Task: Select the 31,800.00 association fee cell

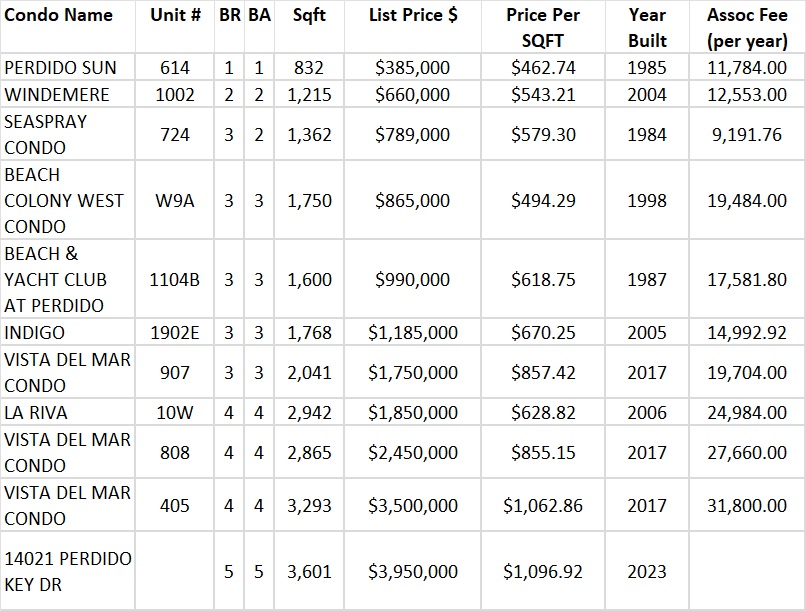Action: point(746,506)
